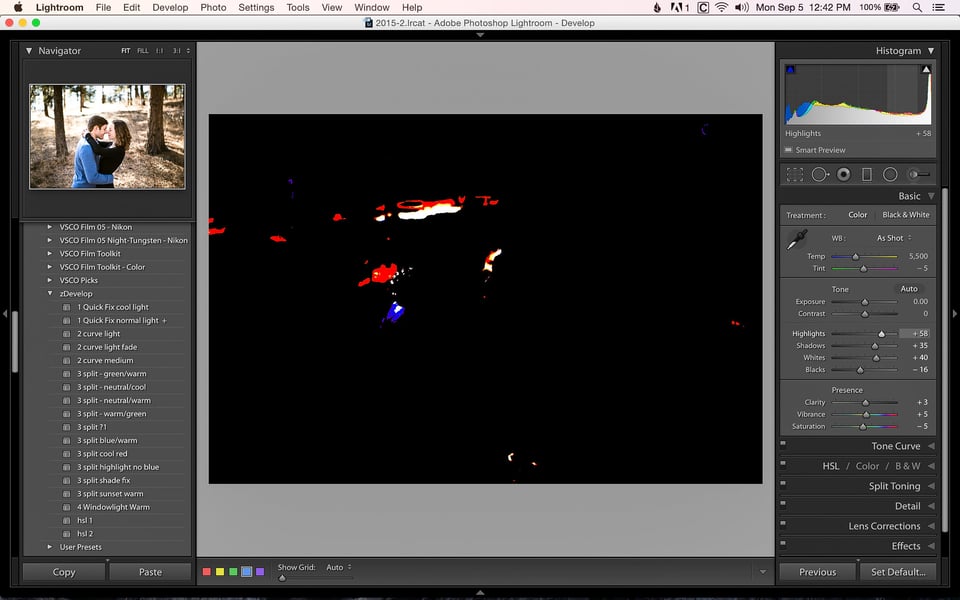Select the Adjustment Brush tool
This screenshot has width=960, height=600.
point(919,175)
